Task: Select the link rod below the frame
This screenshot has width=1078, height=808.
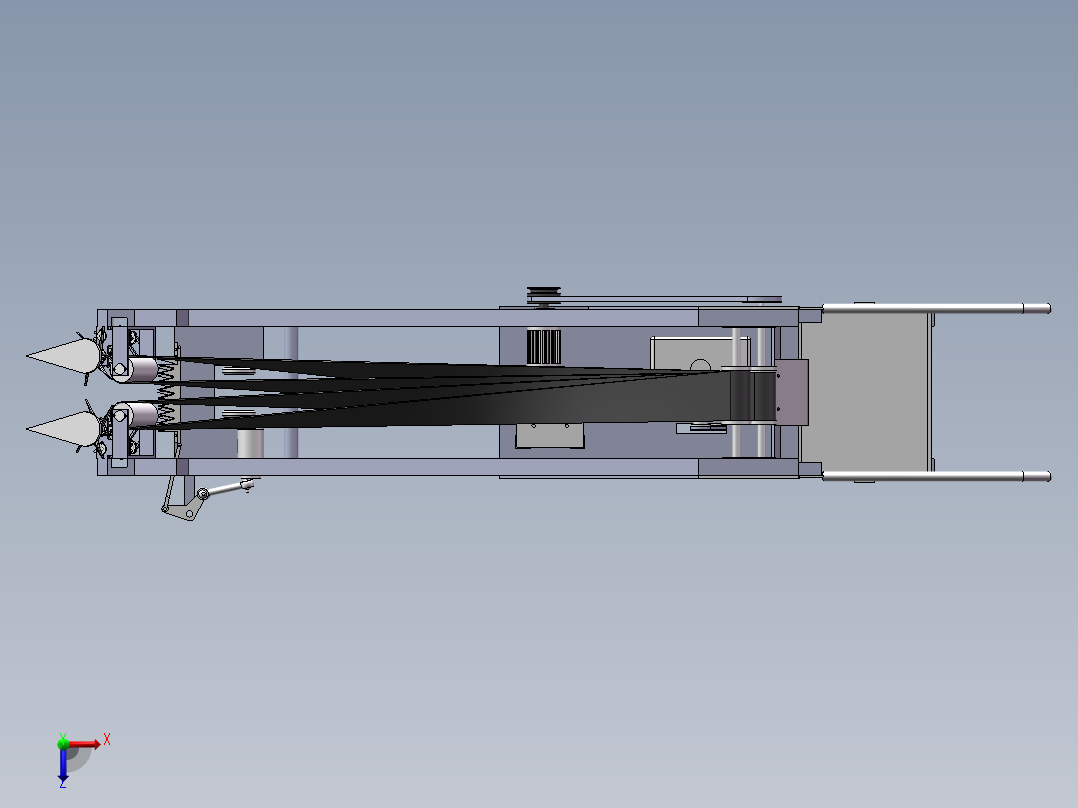Action: point(227,488)
